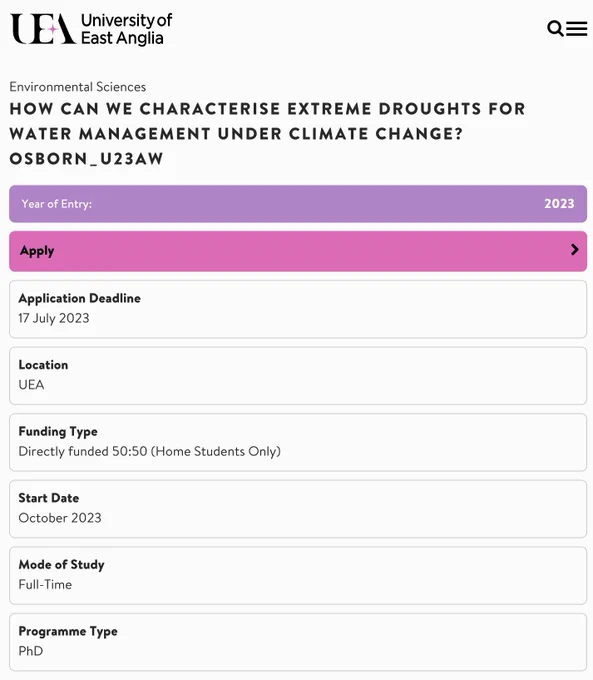593x680 pixels.
Task: Click the Start Date card
Action: click(298, 509)
